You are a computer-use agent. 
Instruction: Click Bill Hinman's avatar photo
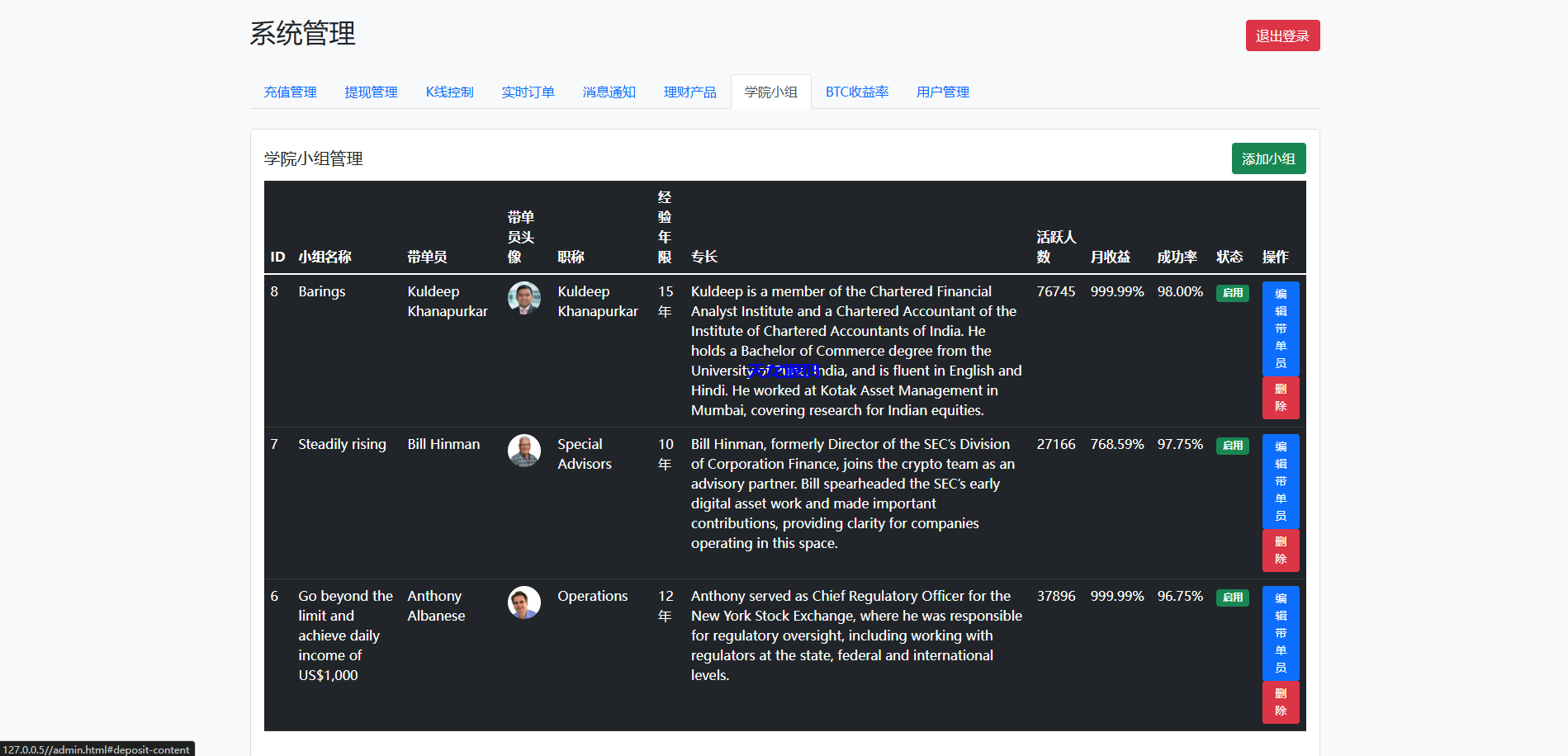tap(523, 451)
